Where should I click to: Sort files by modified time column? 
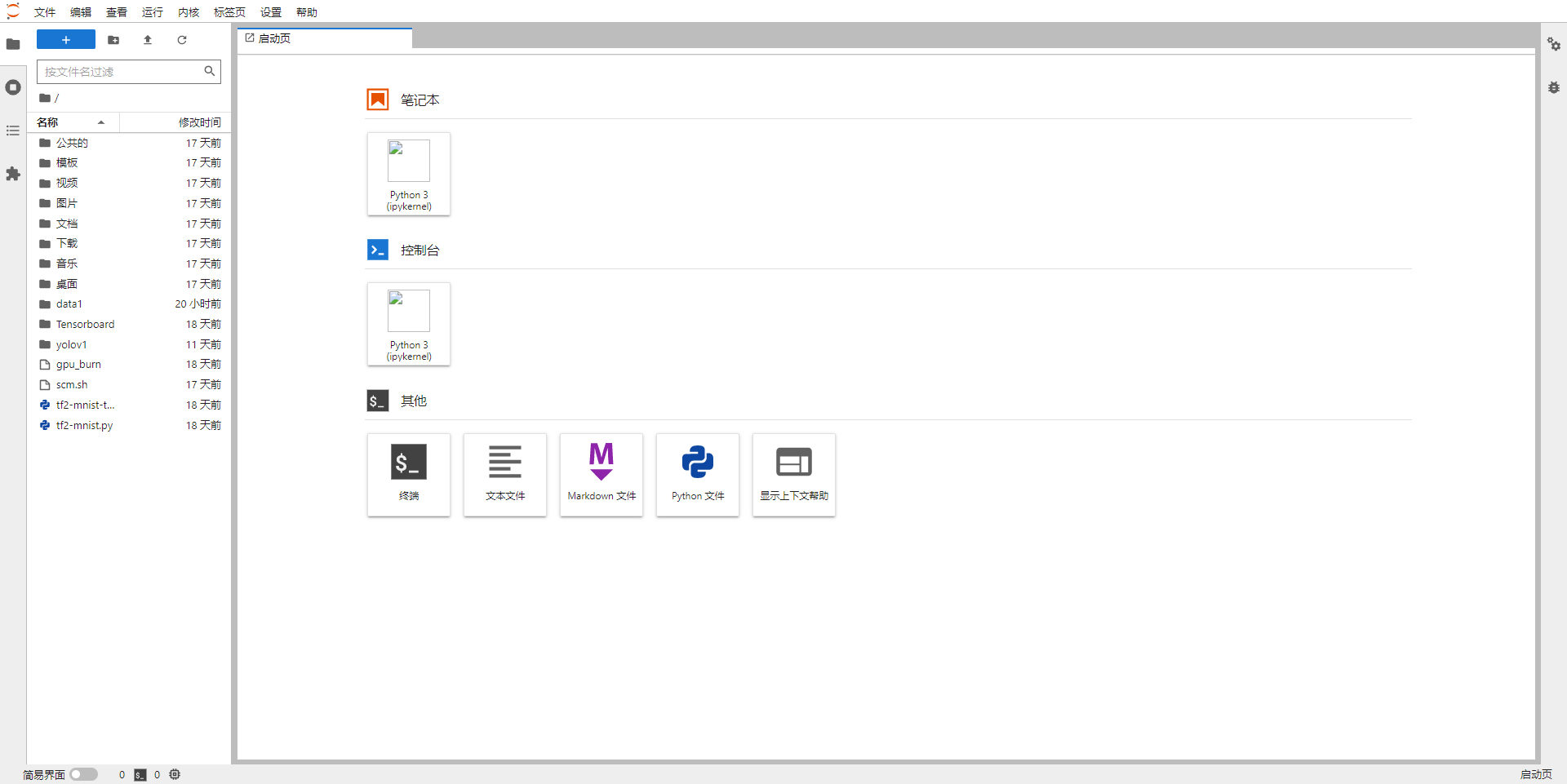[x=175, y=122]
